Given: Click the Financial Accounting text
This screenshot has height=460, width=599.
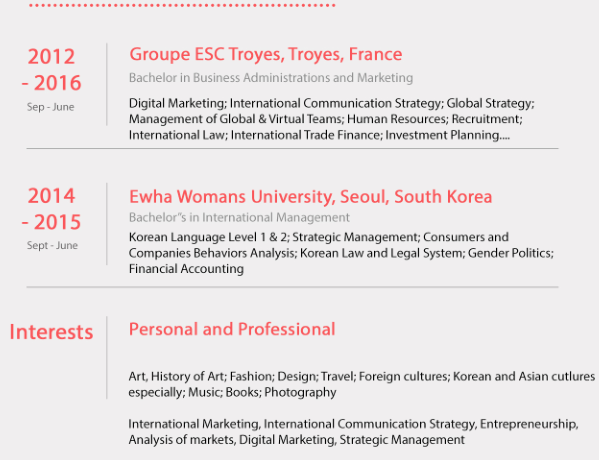Looking at the screenshot, I should tap(186, 269).
